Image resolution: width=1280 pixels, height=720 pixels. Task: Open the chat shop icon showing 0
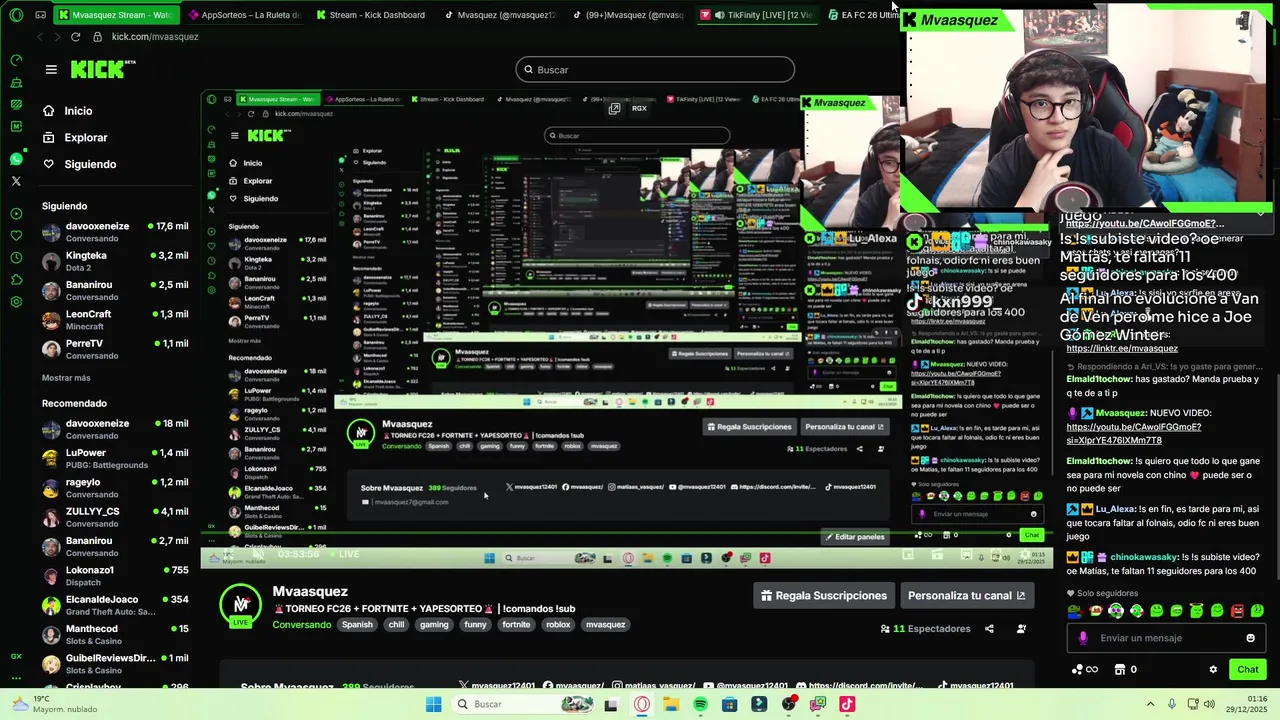1126,669
